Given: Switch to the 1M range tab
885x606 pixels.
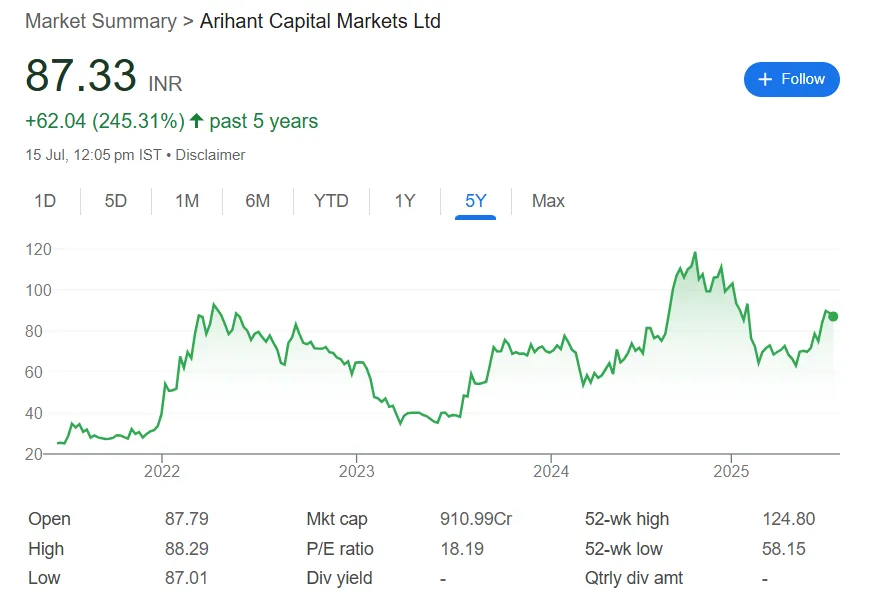Looking at the screenshot, I should pyautogui.click(x=187, y=201).
